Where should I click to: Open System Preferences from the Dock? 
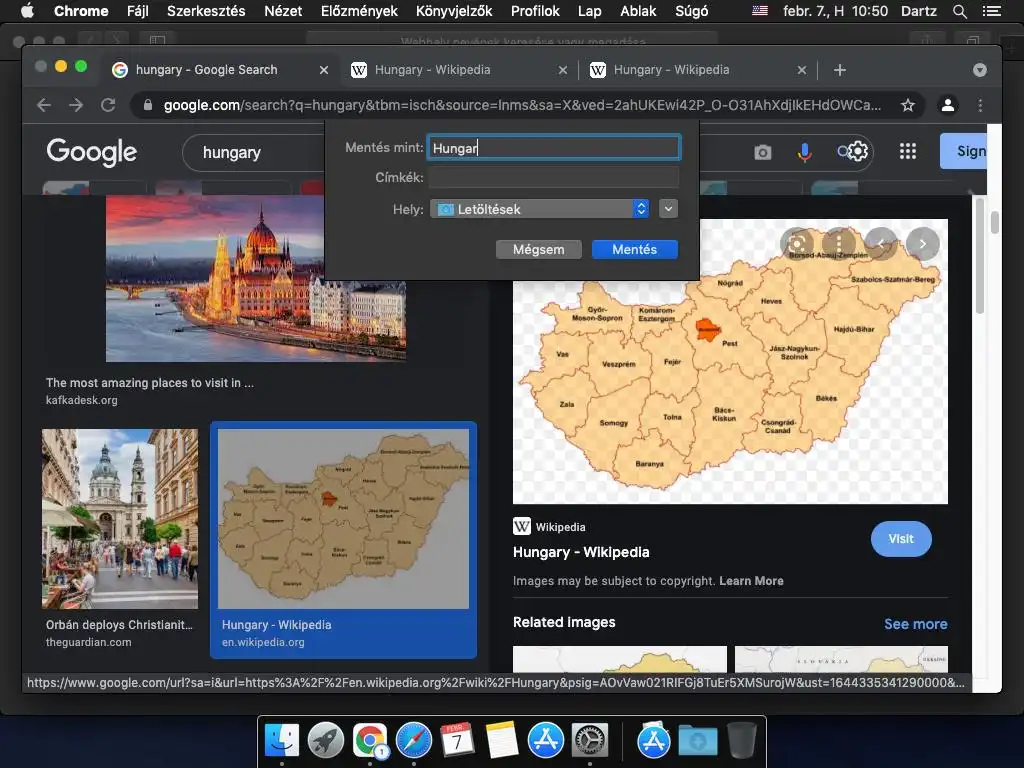590,741
